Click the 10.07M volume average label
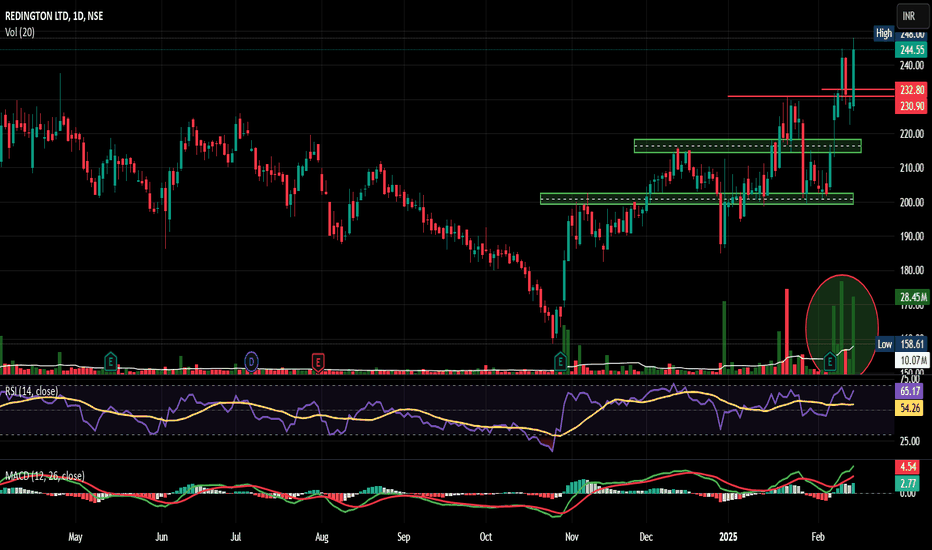Viewport: 932px width, 550px height. [x=912, y=360]
